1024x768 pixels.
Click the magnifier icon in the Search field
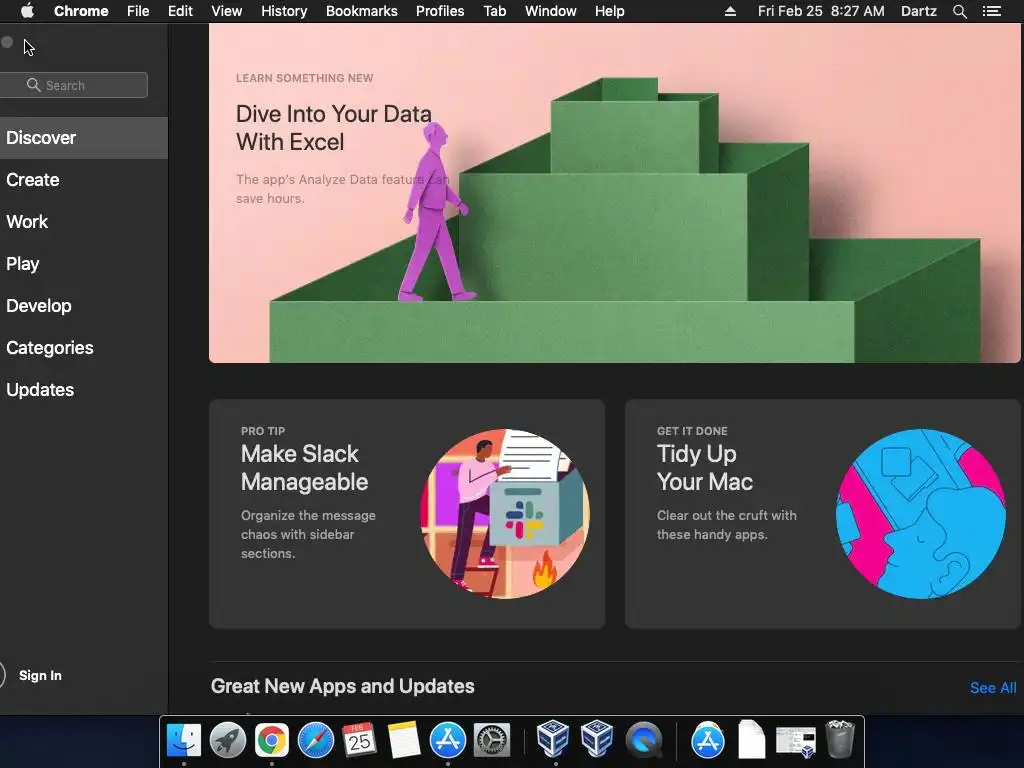click(x=33, y=85)
